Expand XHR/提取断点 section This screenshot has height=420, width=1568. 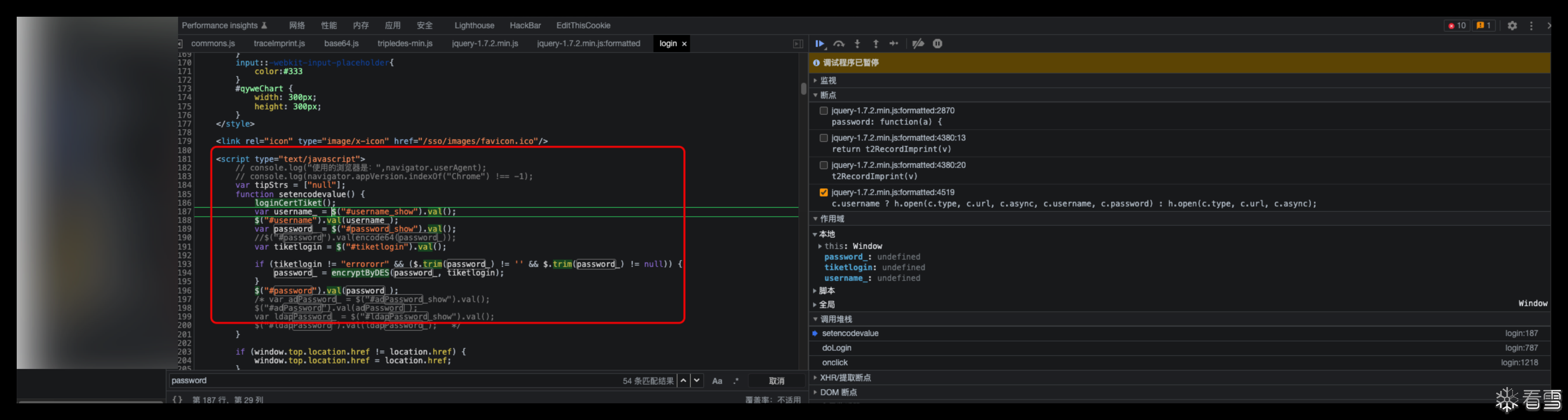click(816, 378)
